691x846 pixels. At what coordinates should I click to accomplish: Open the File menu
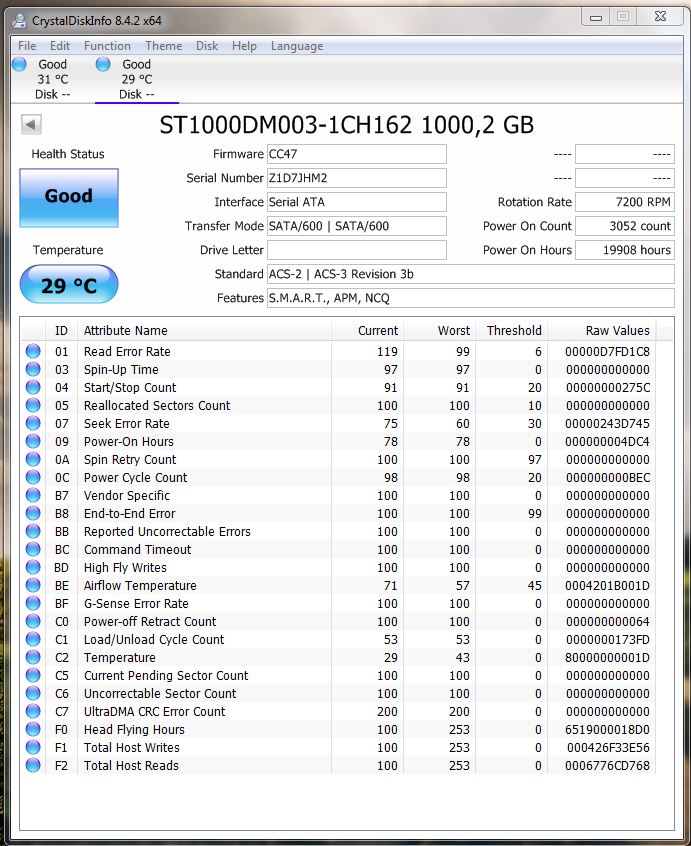click(x=27, y=46)
